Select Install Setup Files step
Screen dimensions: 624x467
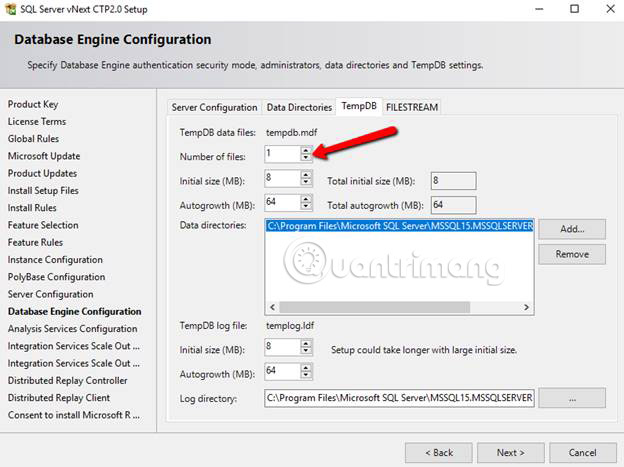tap(43, 190)
